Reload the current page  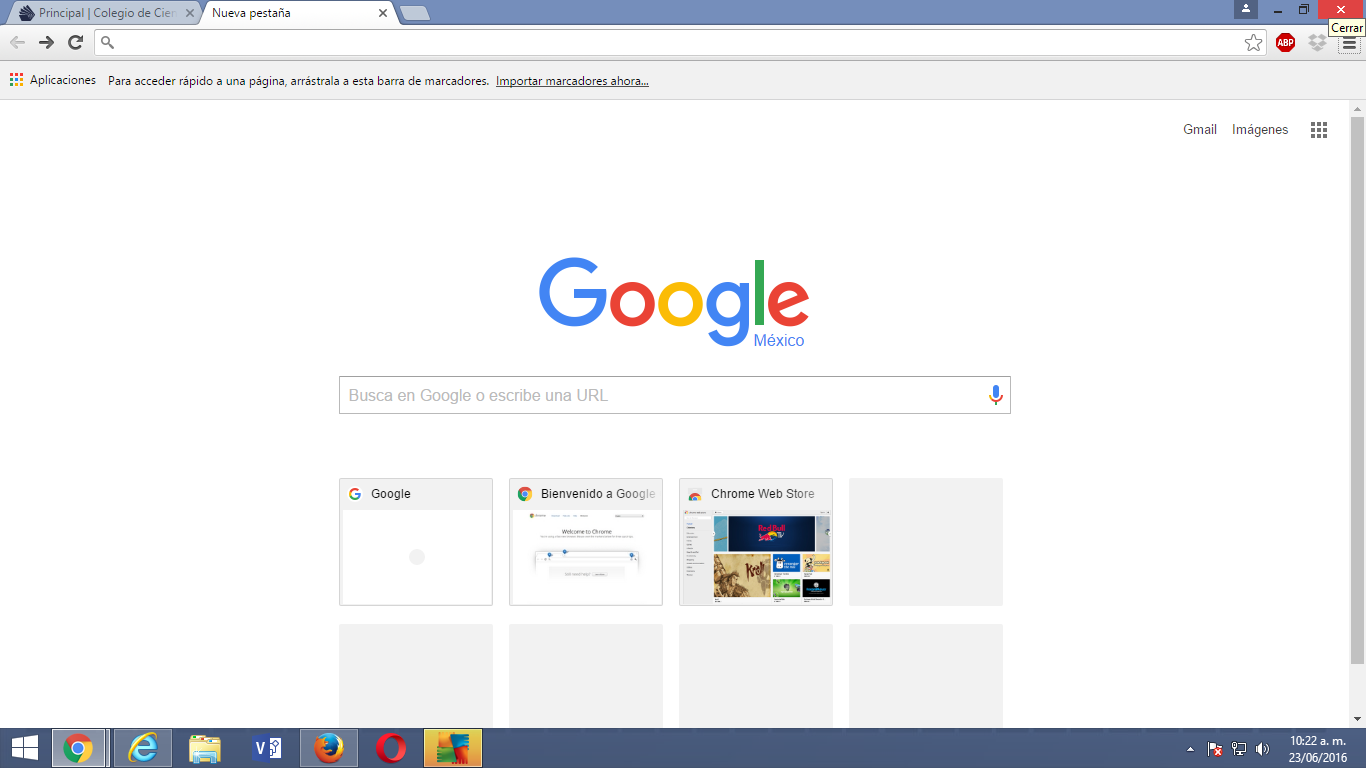(75, 42)
